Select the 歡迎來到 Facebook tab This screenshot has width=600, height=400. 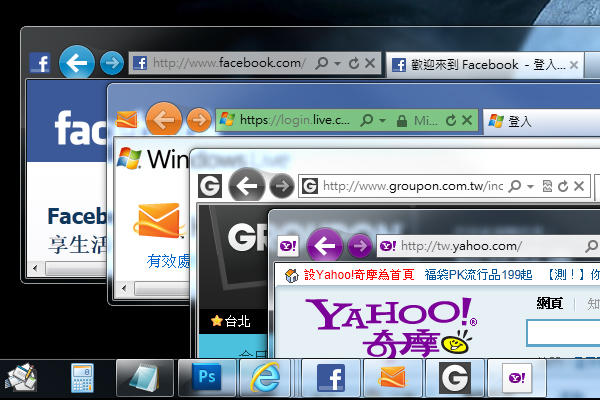pyautogui.click(x=484, y=65)
